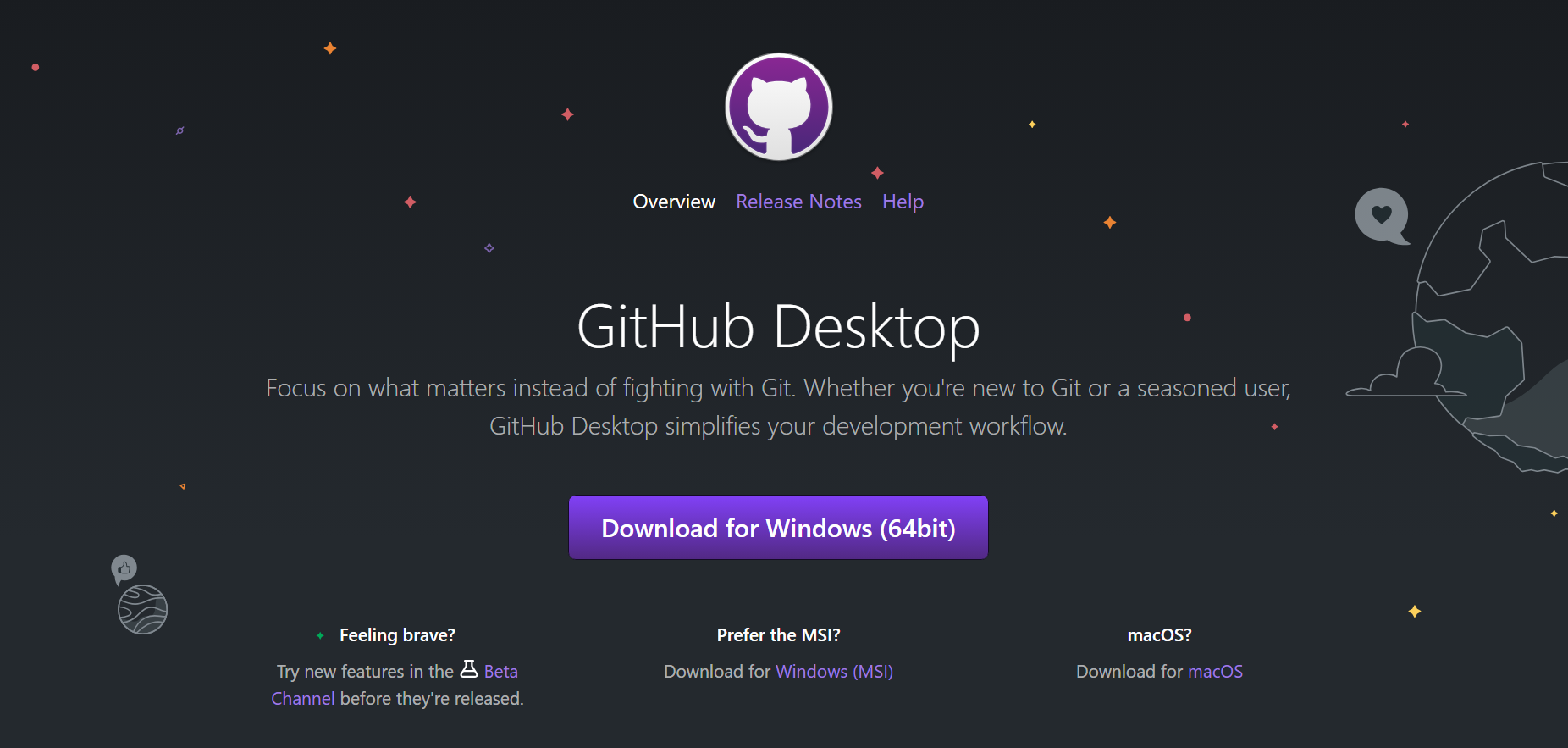
Task: Click the beaker icon before Beta
Action: click(x=469, y=669)
